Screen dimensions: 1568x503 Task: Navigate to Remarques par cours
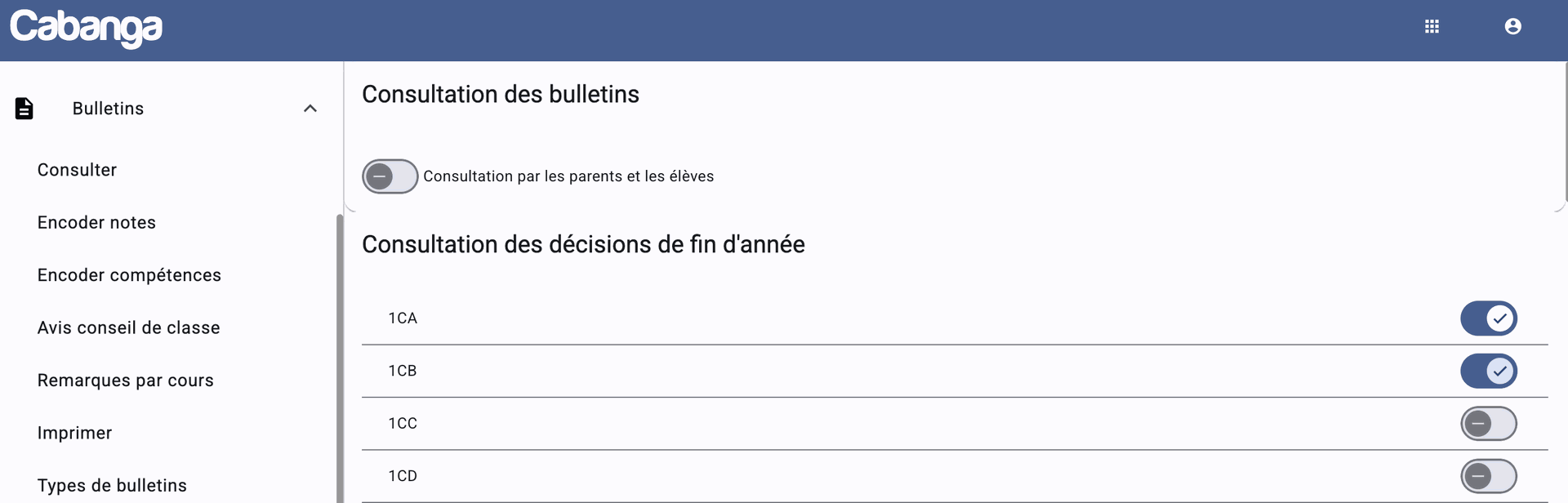click(125, 381)
